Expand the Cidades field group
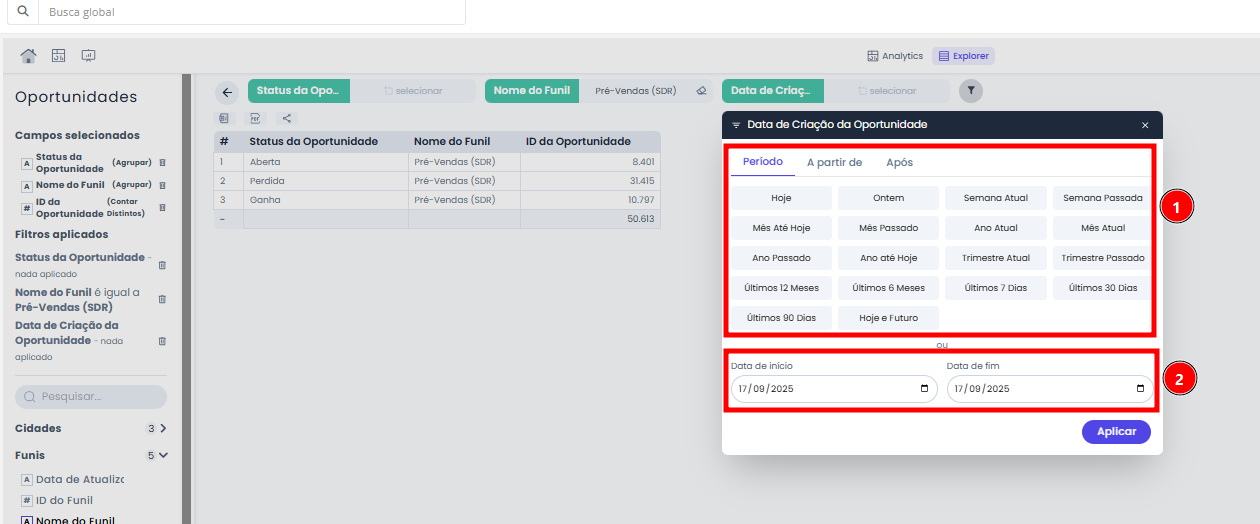Image resolution: width=1260 pixels, height=524 pixels. 163,428
